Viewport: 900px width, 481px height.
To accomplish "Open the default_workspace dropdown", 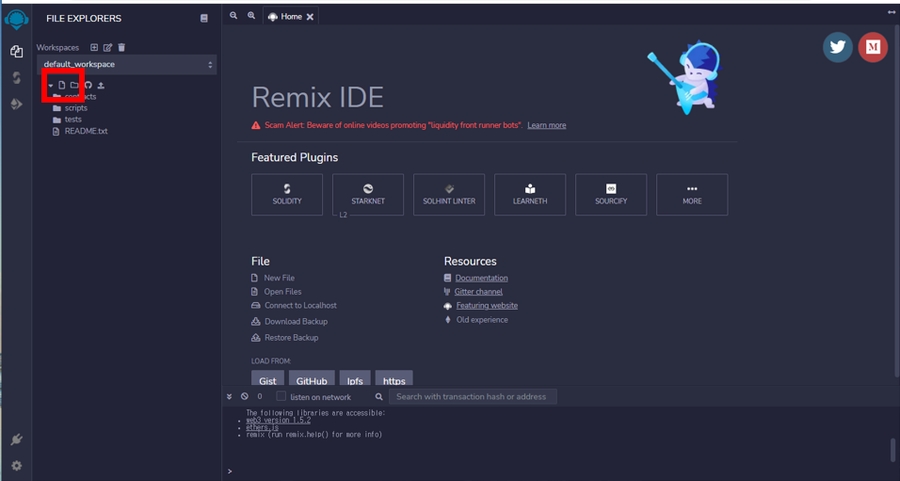I will point(127,64).
